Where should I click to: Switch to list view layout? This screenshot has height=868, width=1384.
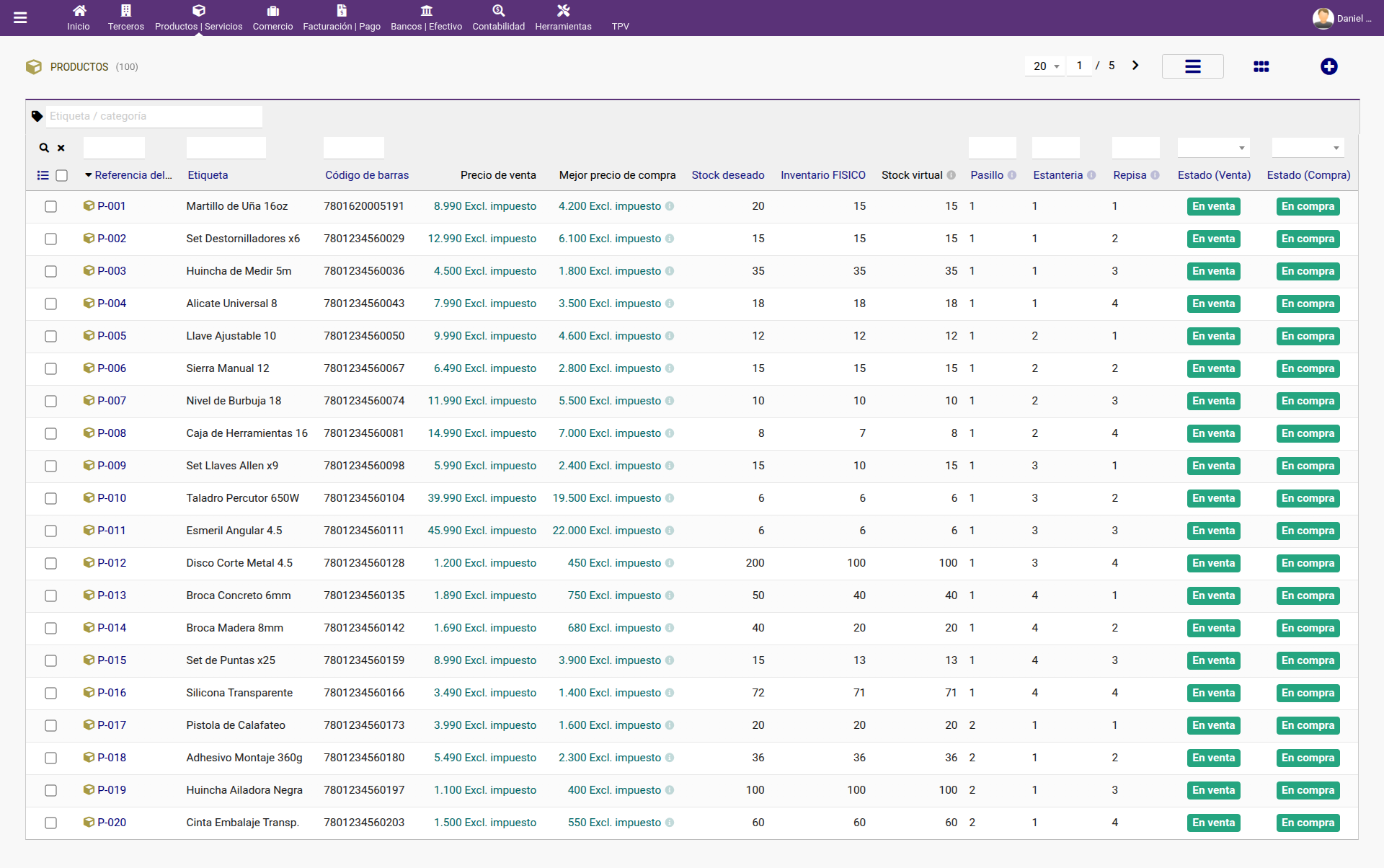click(x=1192, y=66)
